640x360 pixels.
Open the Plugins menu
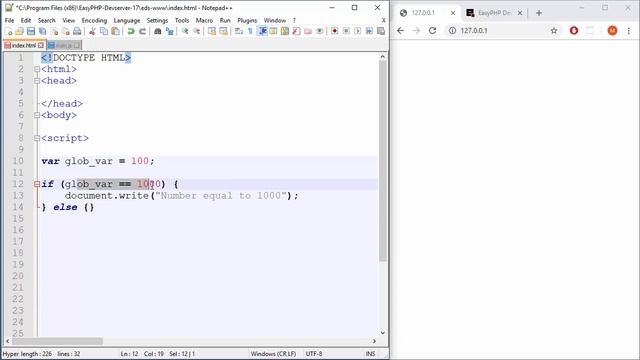tap(247, 20)
